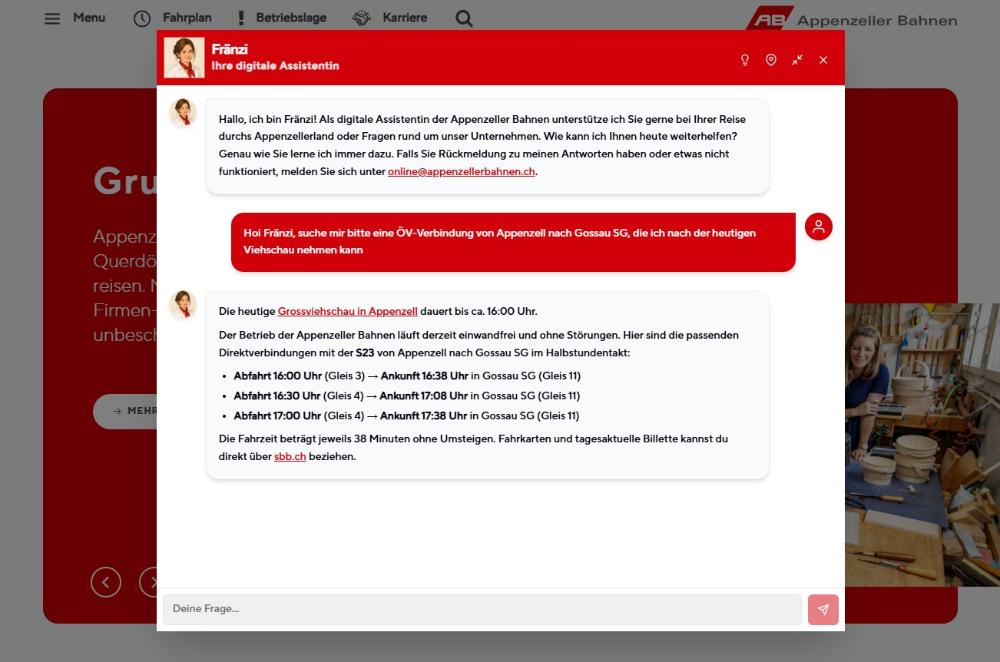Viewport: 1000px width, 662px height.
Task: Click the Betriebslage exclamation icon
Action: point(241,18)
